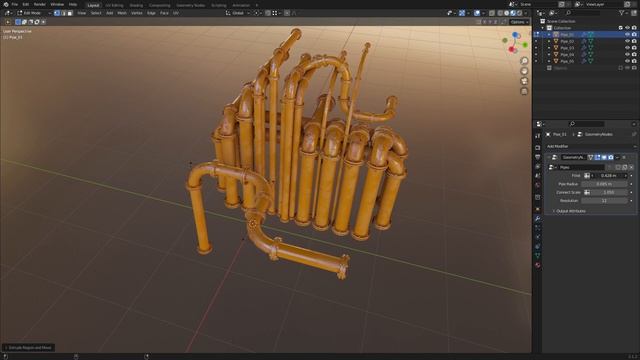This screenshot has width=640, height=360.
Task: Open the viewport View menu
Action: point(82,13)
